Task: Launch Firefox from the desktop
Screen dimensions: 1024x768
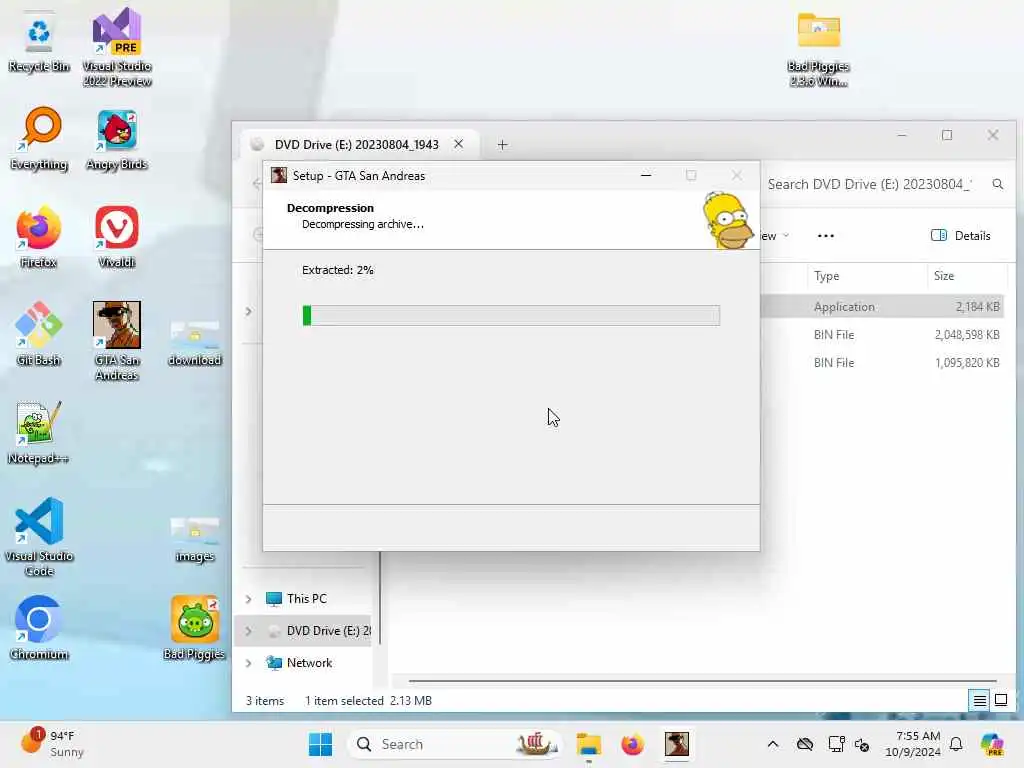Action: click(39, 236)
